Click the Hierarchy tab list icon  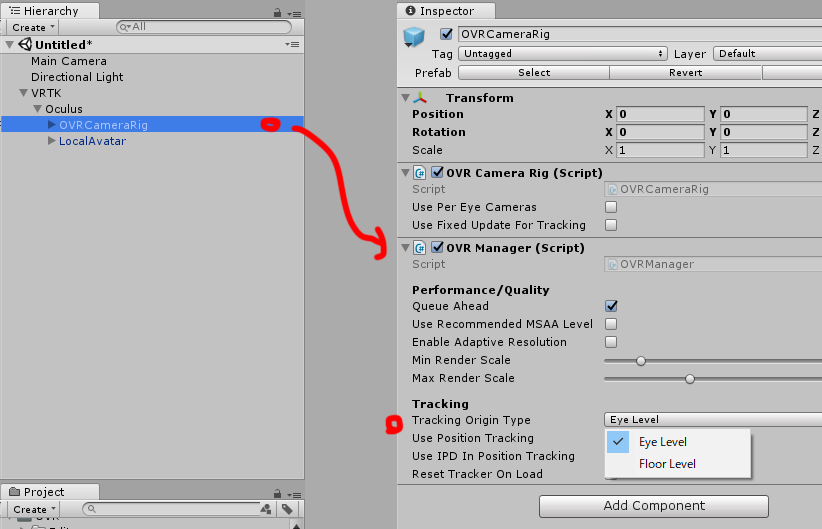pos(15,10)
